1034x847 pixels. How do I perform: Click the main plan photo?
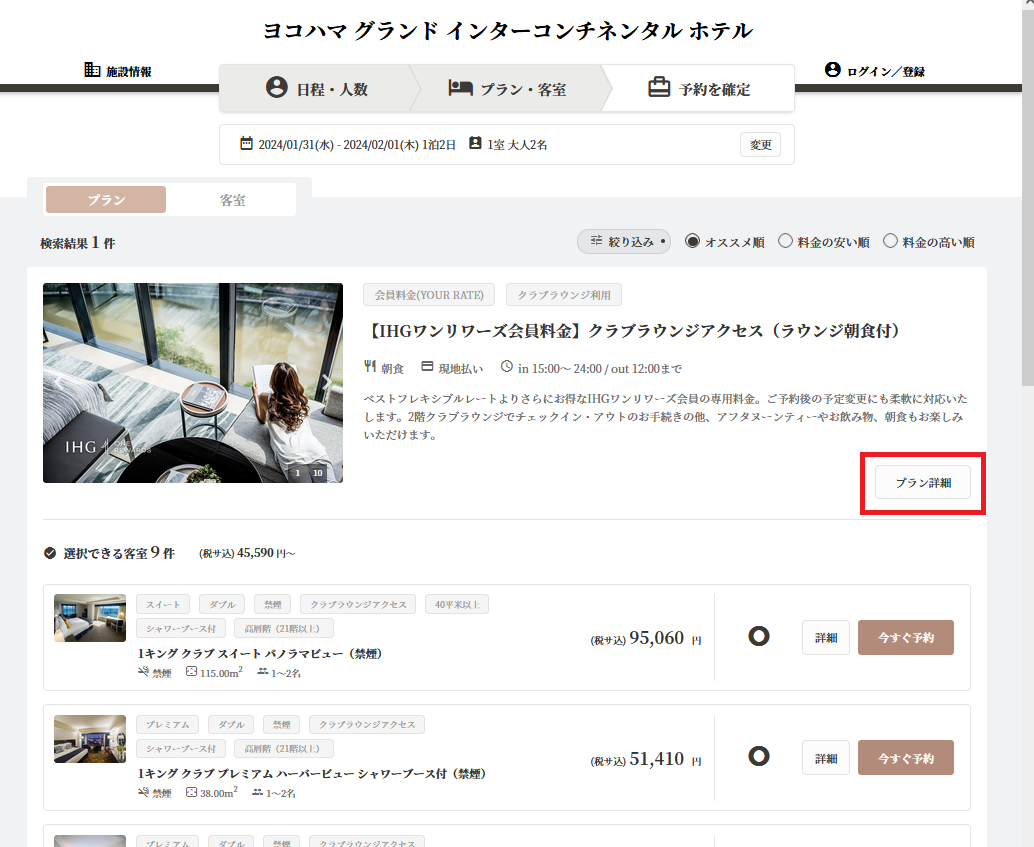[x=193, y=383]
